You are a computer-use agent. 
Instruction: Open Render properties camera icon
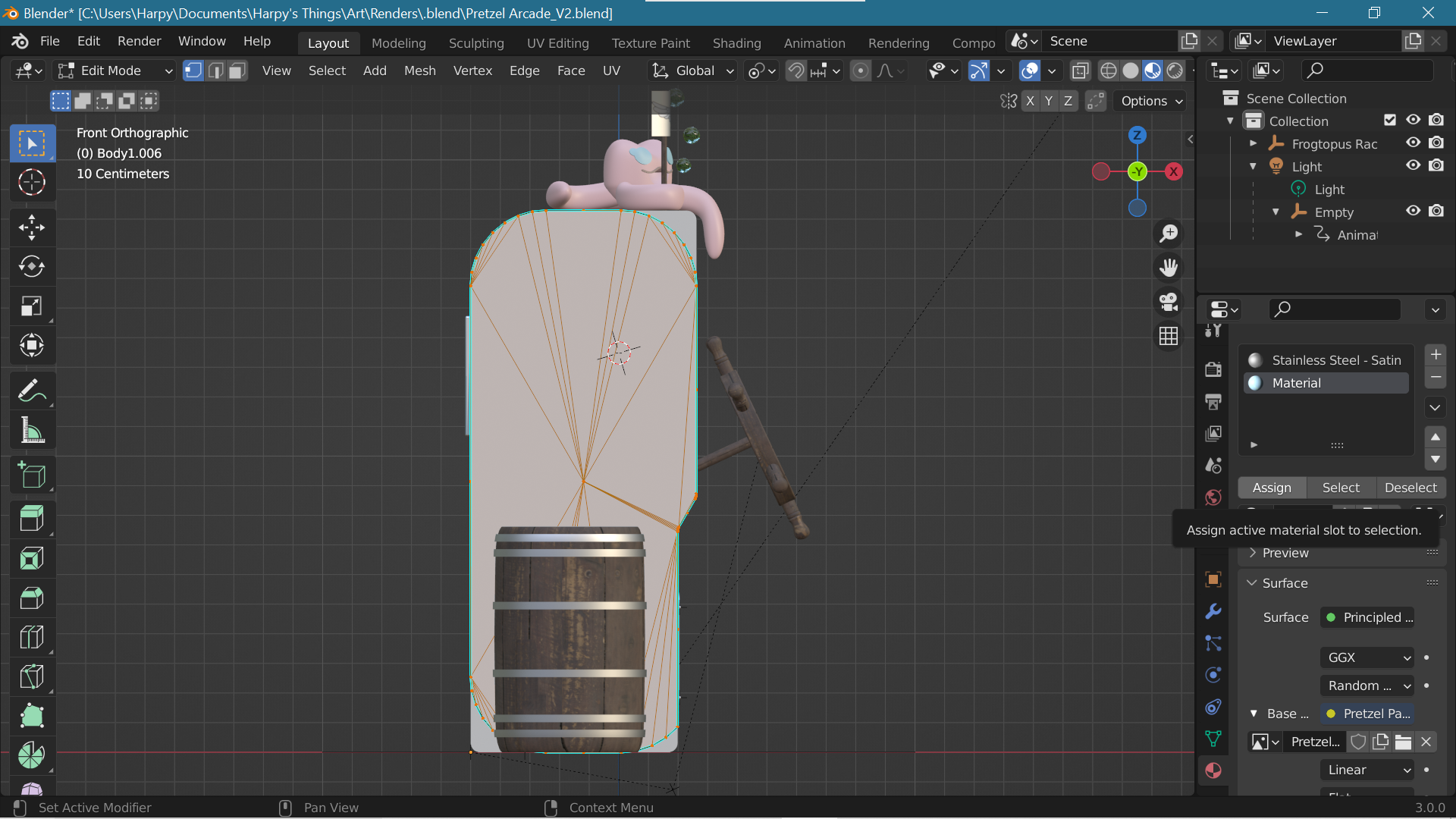coord(1213,369)
